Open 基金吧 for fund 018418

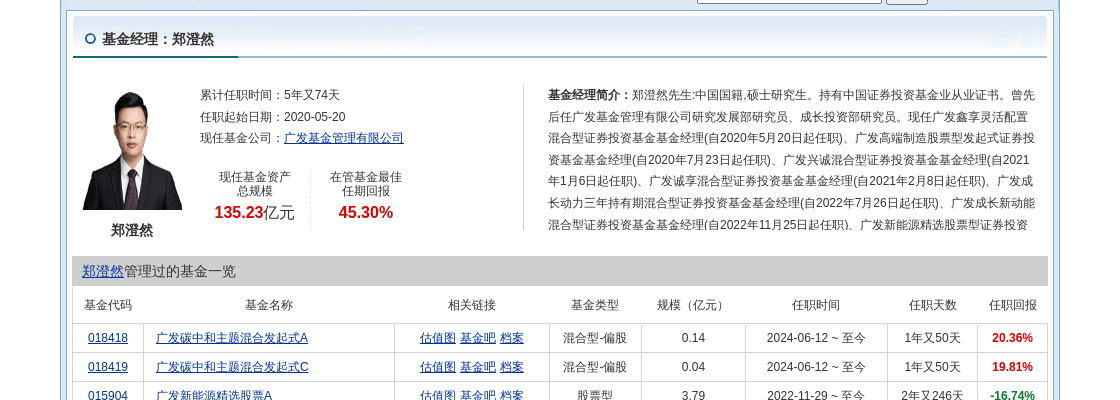pos(478,338)
